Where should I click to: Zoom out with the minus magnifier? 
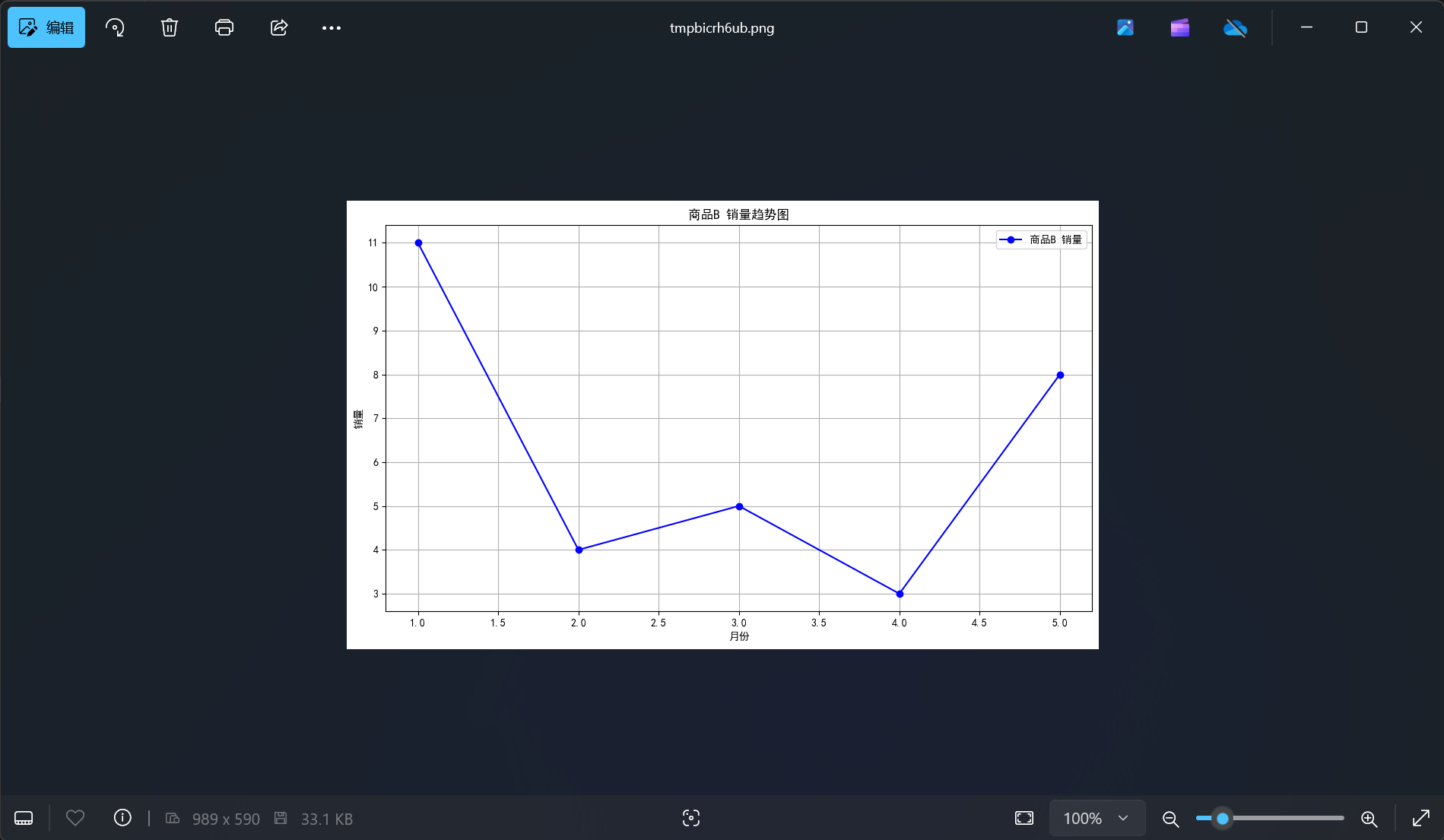click(x=1171, y=819)
